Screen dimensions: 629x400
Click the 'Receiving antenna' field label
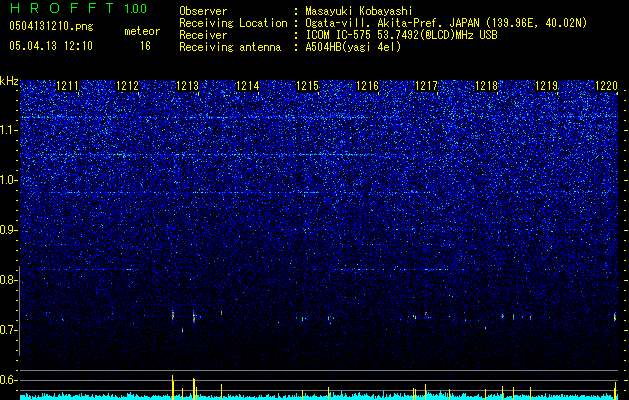point(230,47)
